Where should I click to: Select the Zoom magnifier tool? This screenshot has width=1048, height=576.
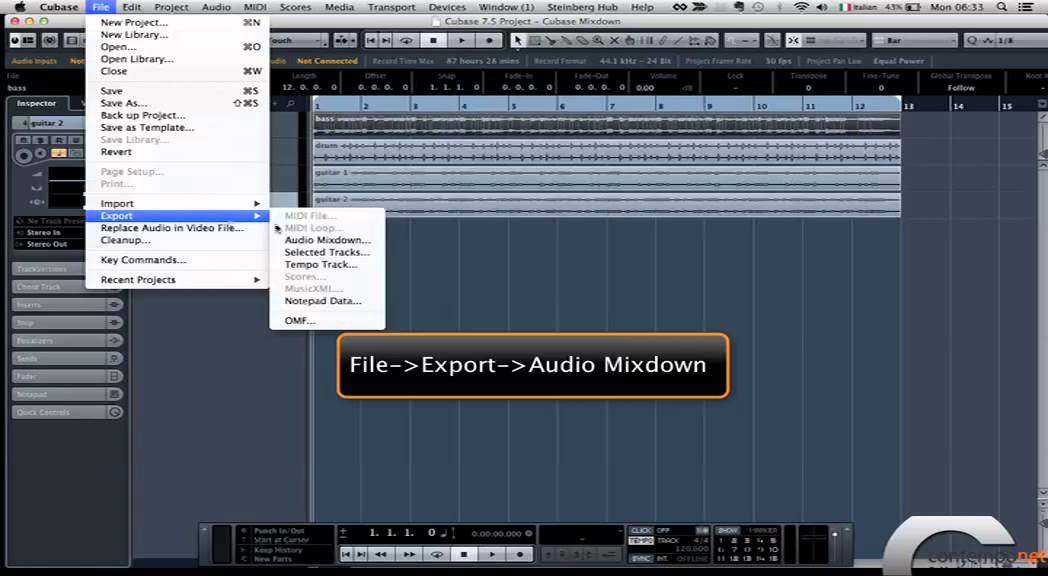point(598,41)
